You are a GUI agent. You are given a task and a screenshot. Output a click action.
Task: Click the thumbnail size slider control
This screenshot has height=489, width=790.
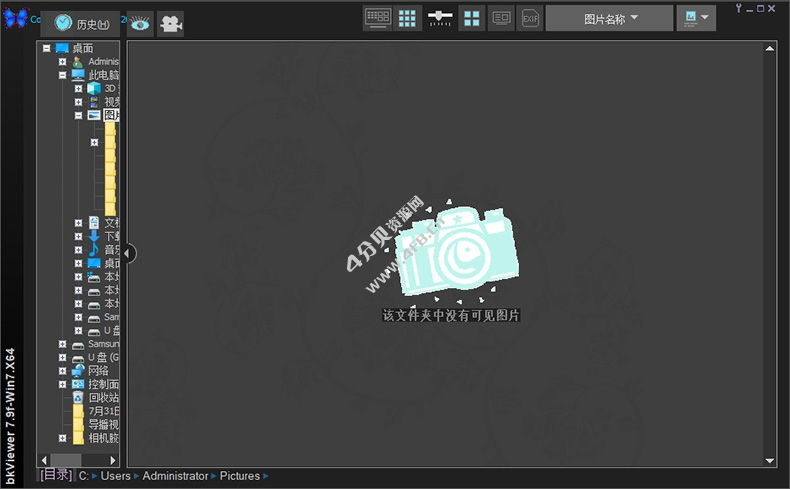click(440, 17)
